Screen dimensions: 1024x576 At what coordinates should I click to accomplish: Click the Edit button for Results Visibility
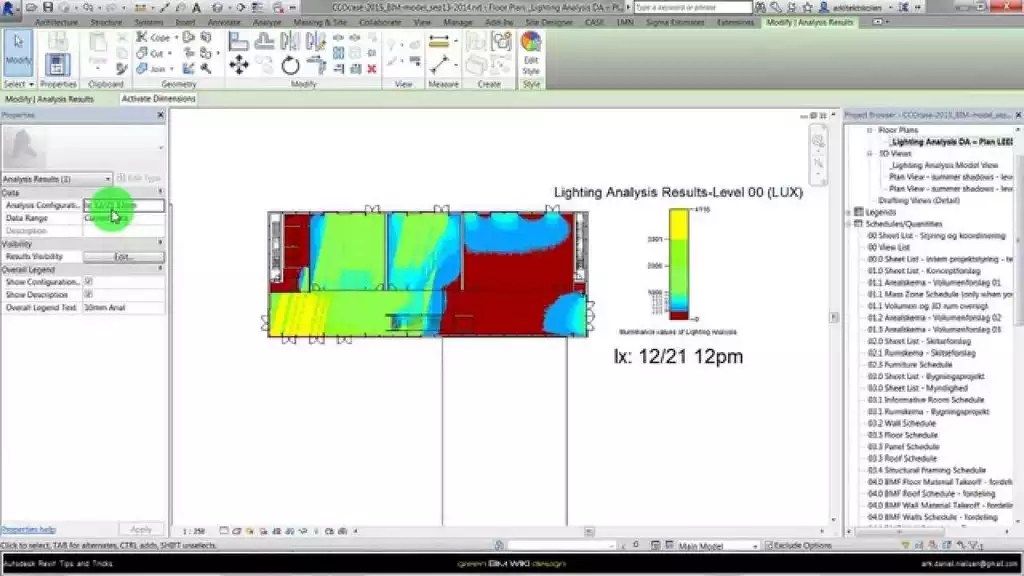(124, 257)
